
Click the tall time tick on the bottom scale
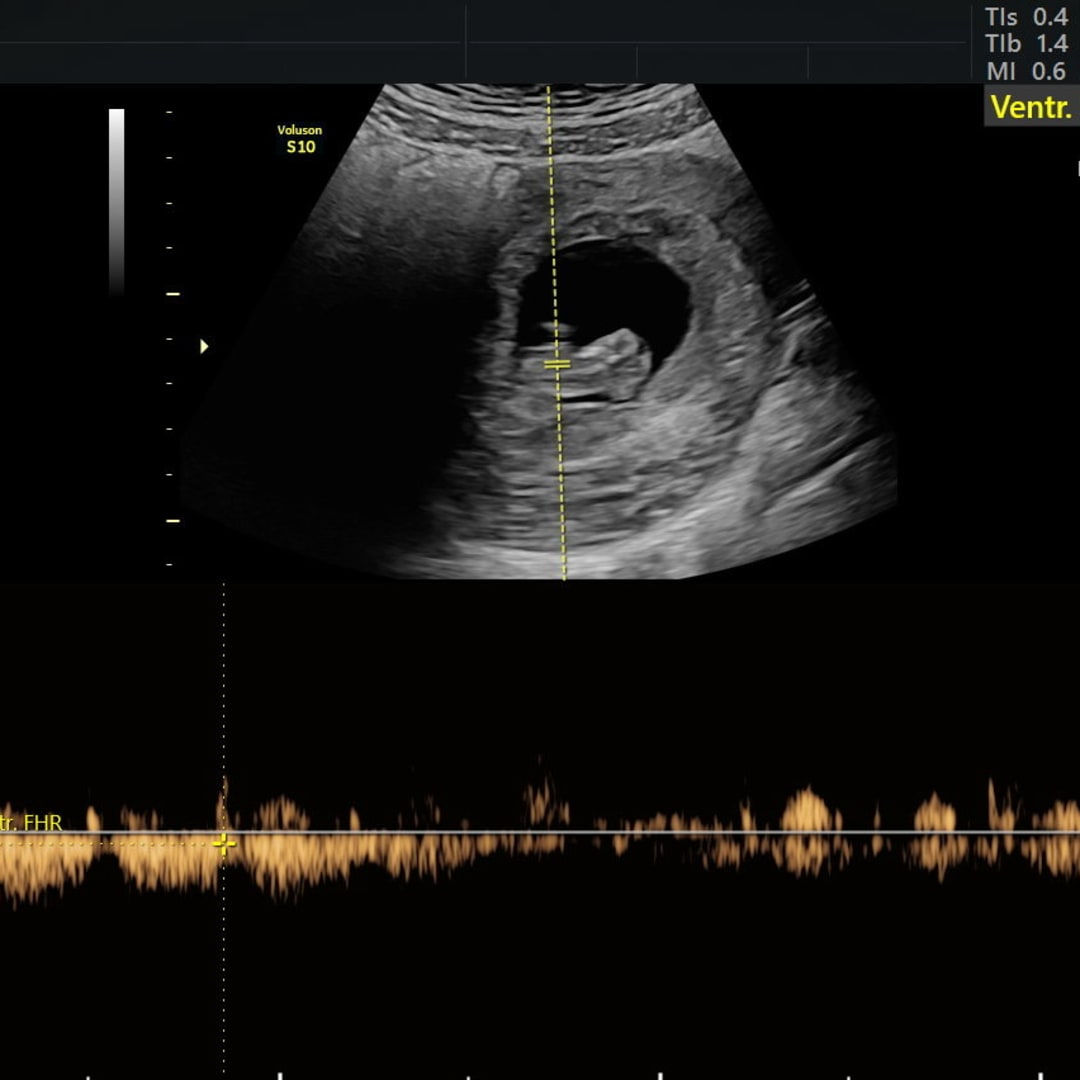[280, 1075]
